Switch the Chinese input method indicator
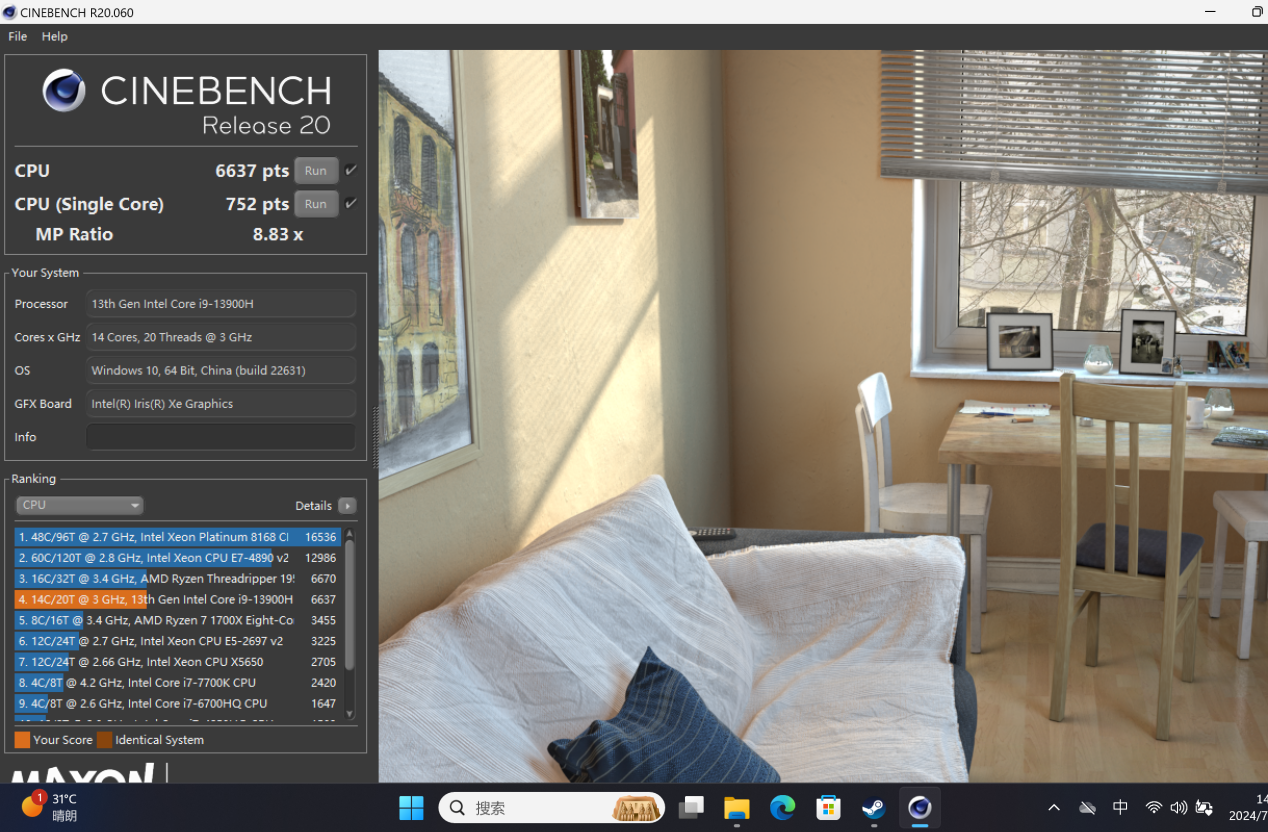This screenshot has width=1268, height=832. pyautogui.click(x=1121, y=808)
